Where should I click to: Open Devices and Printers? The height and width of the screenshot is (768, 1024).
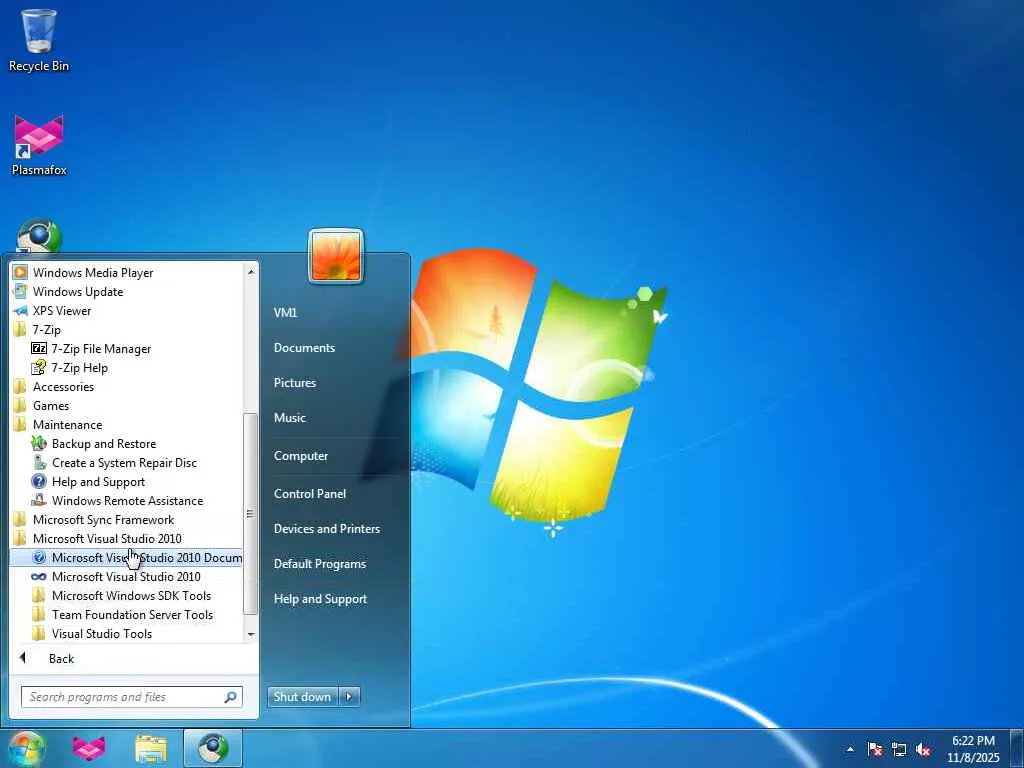327,528
